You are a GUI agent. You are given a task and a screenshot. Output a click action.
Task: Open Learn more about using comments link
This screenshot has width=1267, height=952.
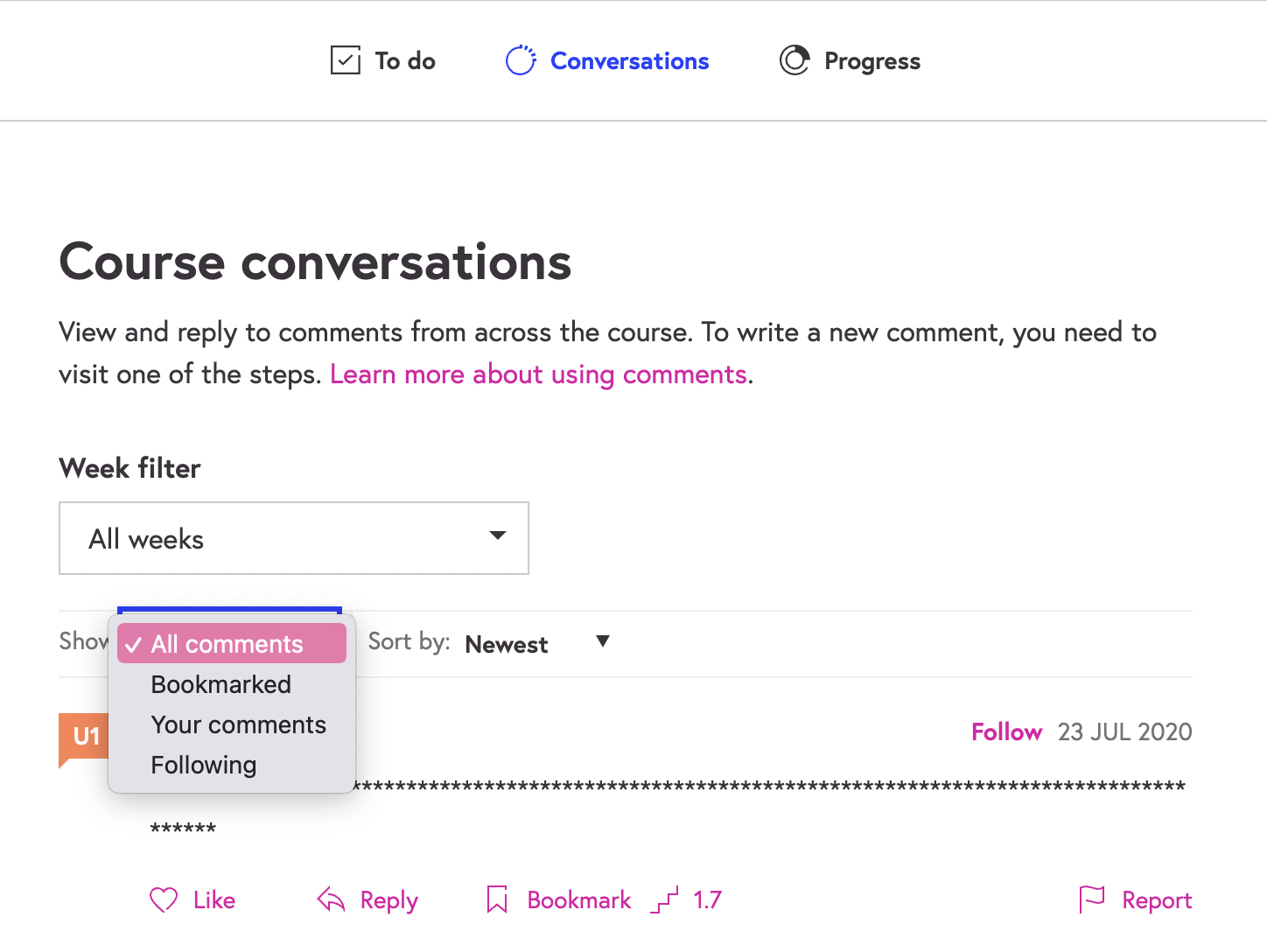pos(538,374)
